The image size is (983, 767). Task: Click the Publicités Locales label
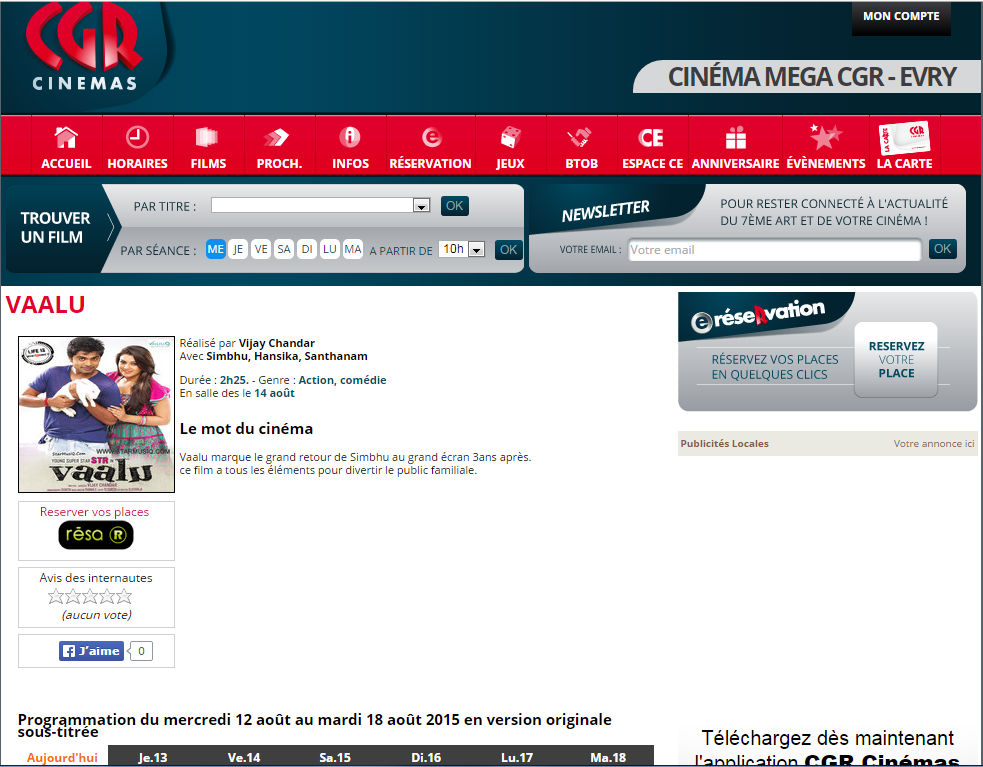tap(724, 443)
